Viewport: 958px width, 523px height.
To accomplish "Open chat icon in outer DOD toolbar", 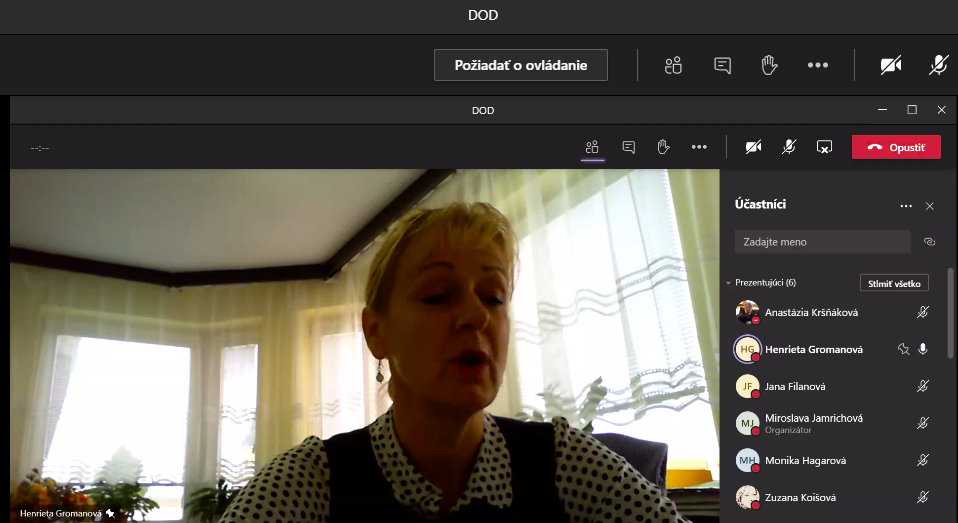I will click(x=722, y=65).
